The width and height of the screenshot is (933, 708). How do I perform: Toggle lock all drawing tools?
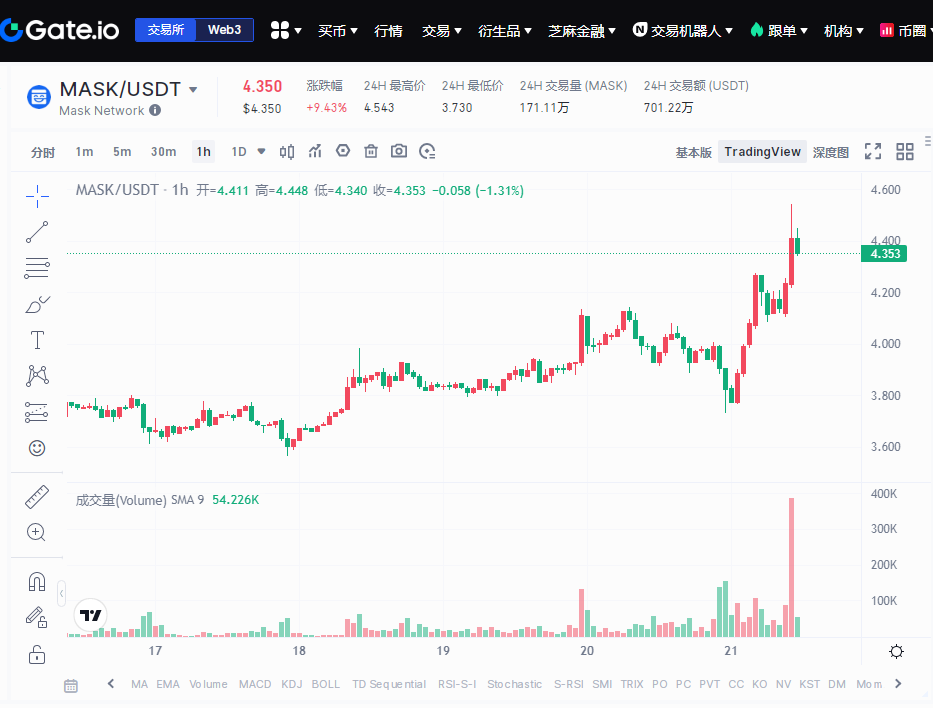click(x=37, y=654)
